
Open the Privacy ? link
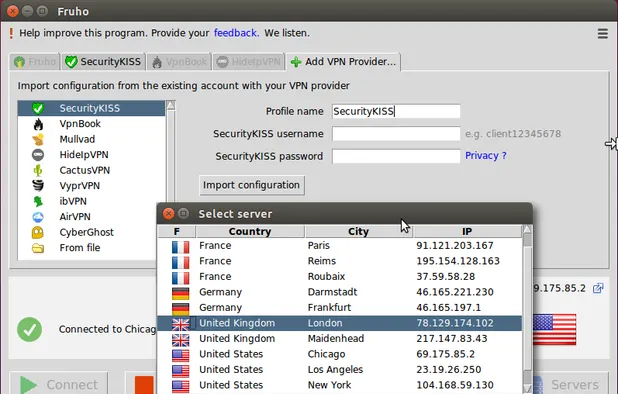click(x=486, y=156)
